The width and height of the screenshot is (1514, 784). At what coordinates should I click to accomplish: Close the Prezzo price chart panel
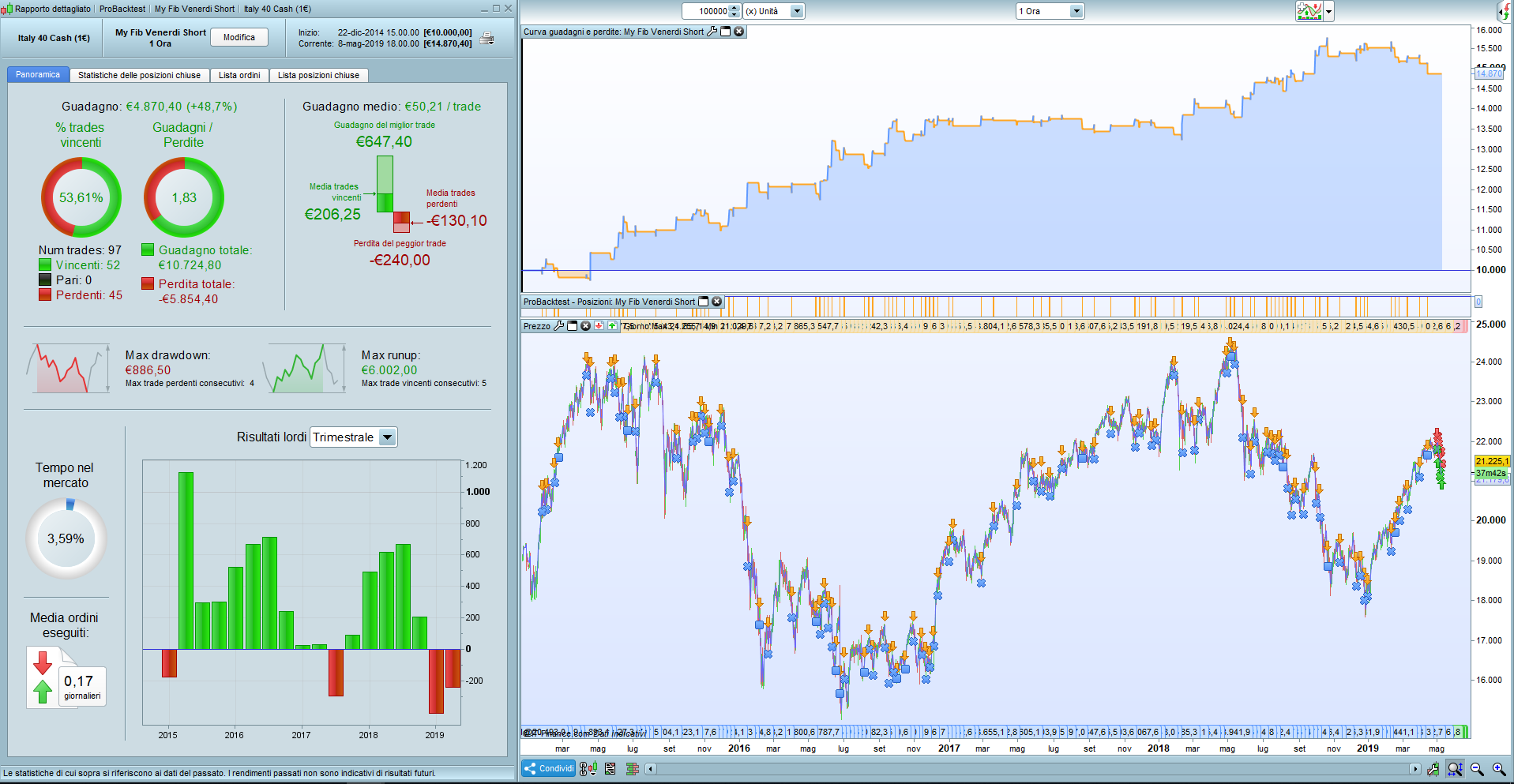tap(586, 325)
